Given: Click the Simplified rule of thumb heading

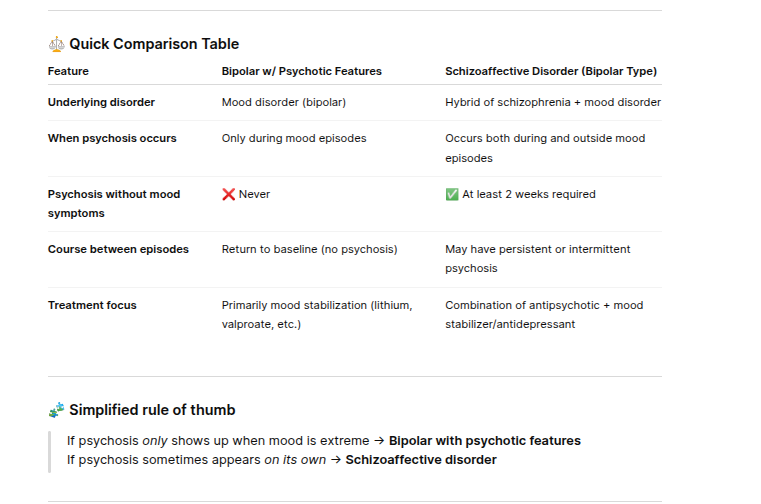Looking at the screenshot, I should point(152,410).
